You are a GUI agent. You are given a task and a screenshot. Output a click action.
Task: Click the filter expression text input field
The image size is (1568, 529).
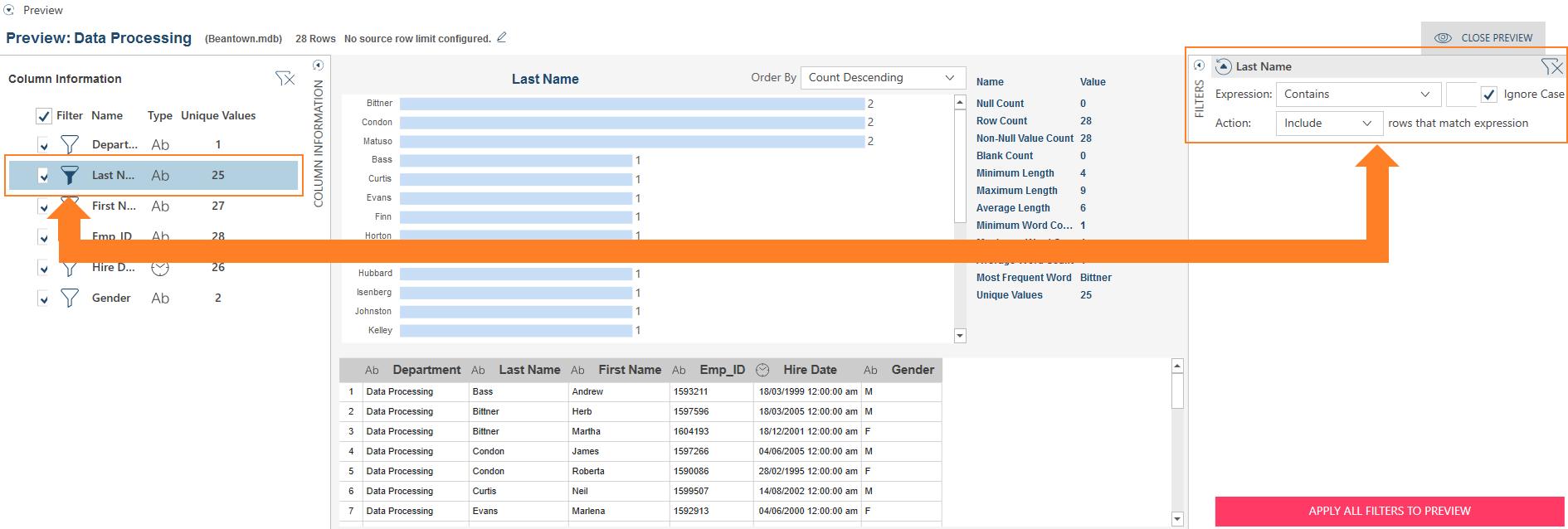click(1460, 95)
